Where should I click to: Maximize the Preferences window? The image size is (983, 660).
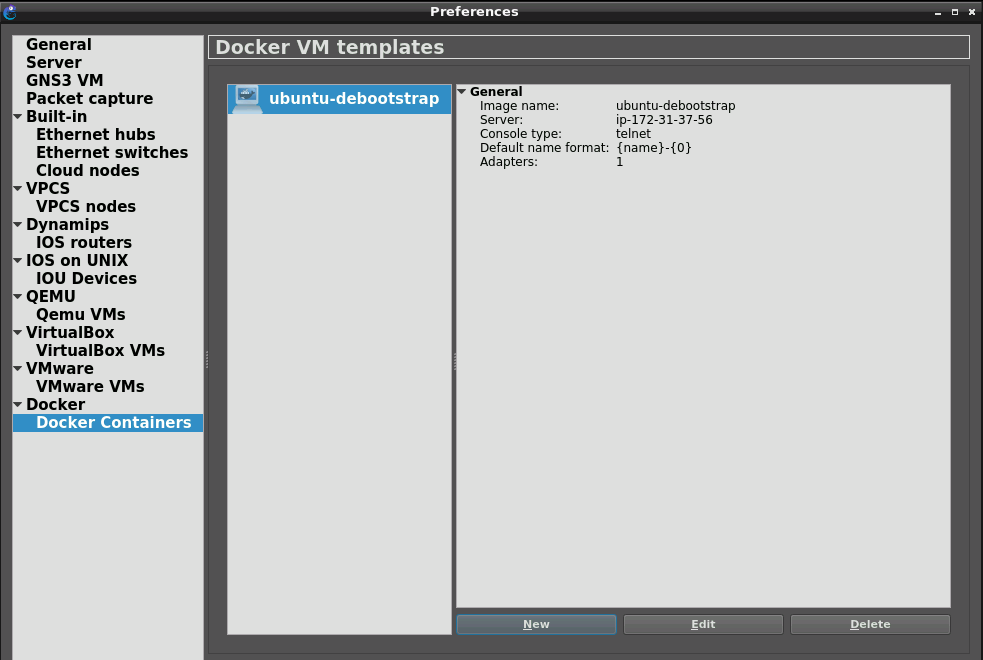coord(955,12)
